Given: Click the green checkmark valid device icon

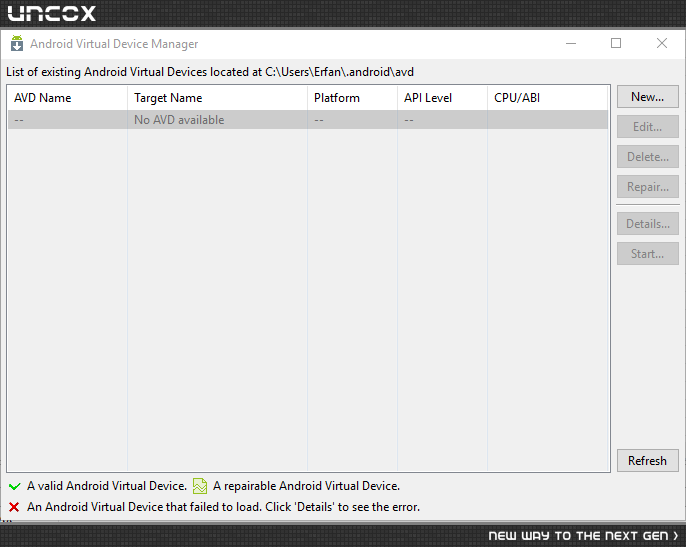Looking at the screenshot, I should 14,486.
